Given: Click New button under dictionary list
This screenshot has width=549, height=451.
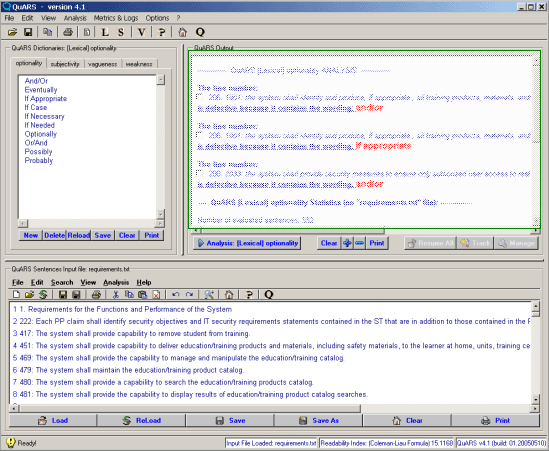Looking at the screenshot, I should tap(31, 235).
